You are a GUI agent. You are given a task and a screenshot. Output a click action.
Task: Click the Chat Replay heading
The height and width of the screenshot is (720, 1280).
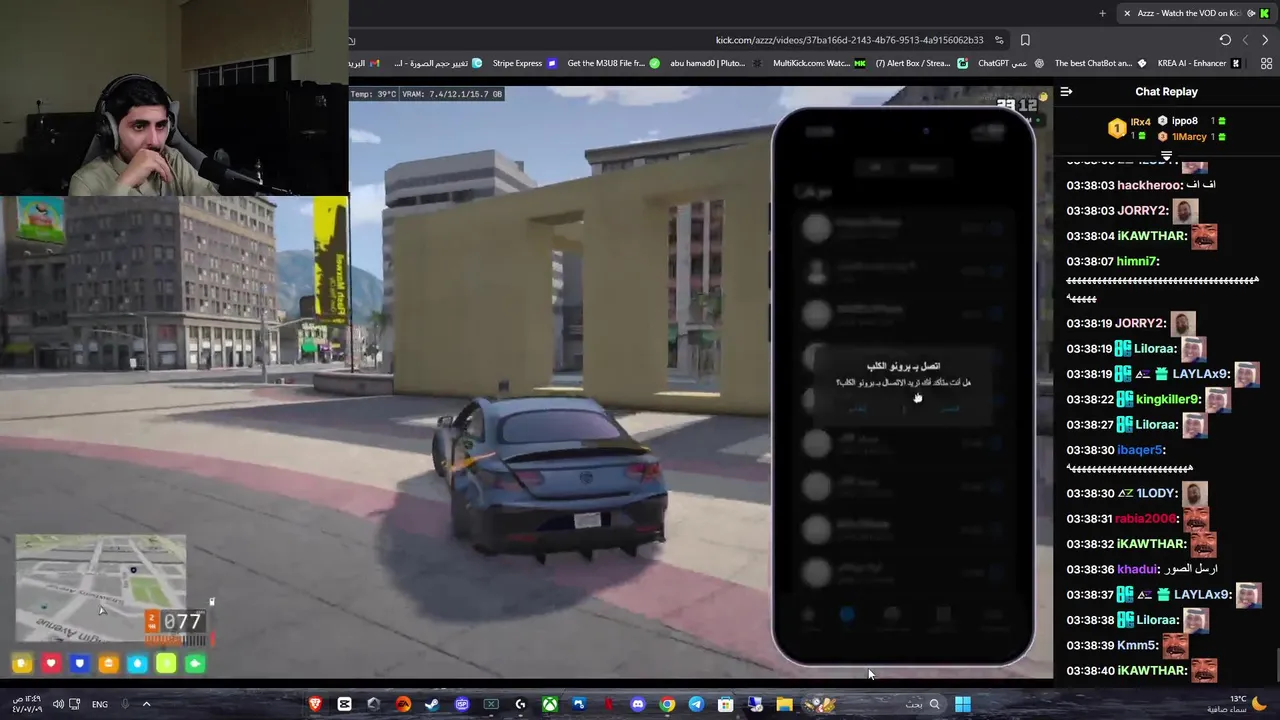point(1166,91)
